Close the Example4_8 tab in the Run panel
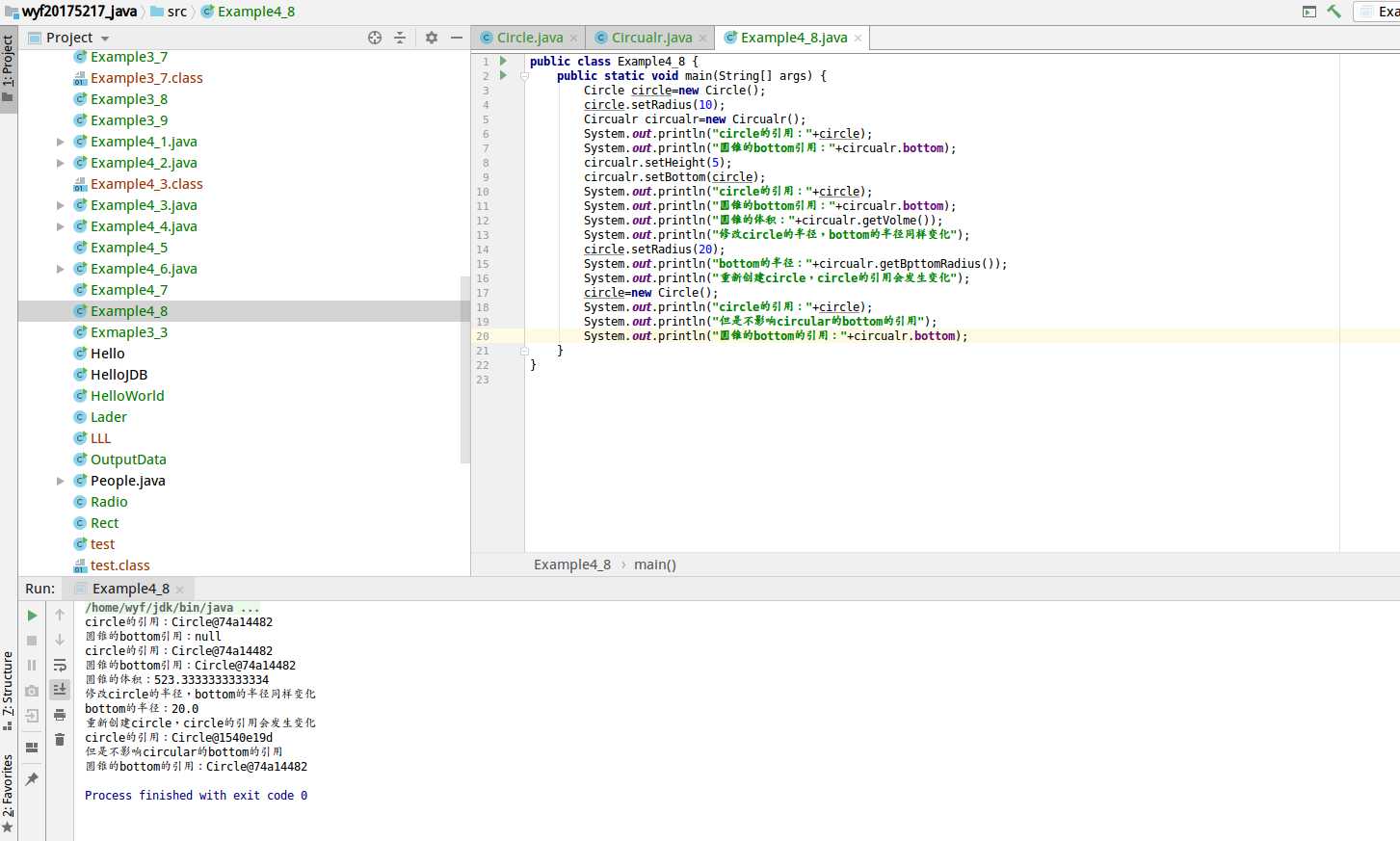1400x841 pixels. click(180, 590)
